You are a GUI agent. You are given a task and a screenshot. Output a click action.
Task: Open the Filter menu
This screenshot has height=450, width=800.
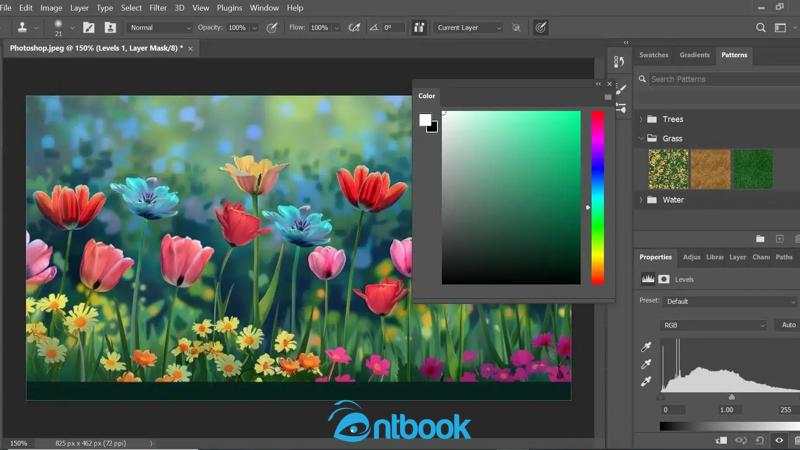(x=158, y=8)
